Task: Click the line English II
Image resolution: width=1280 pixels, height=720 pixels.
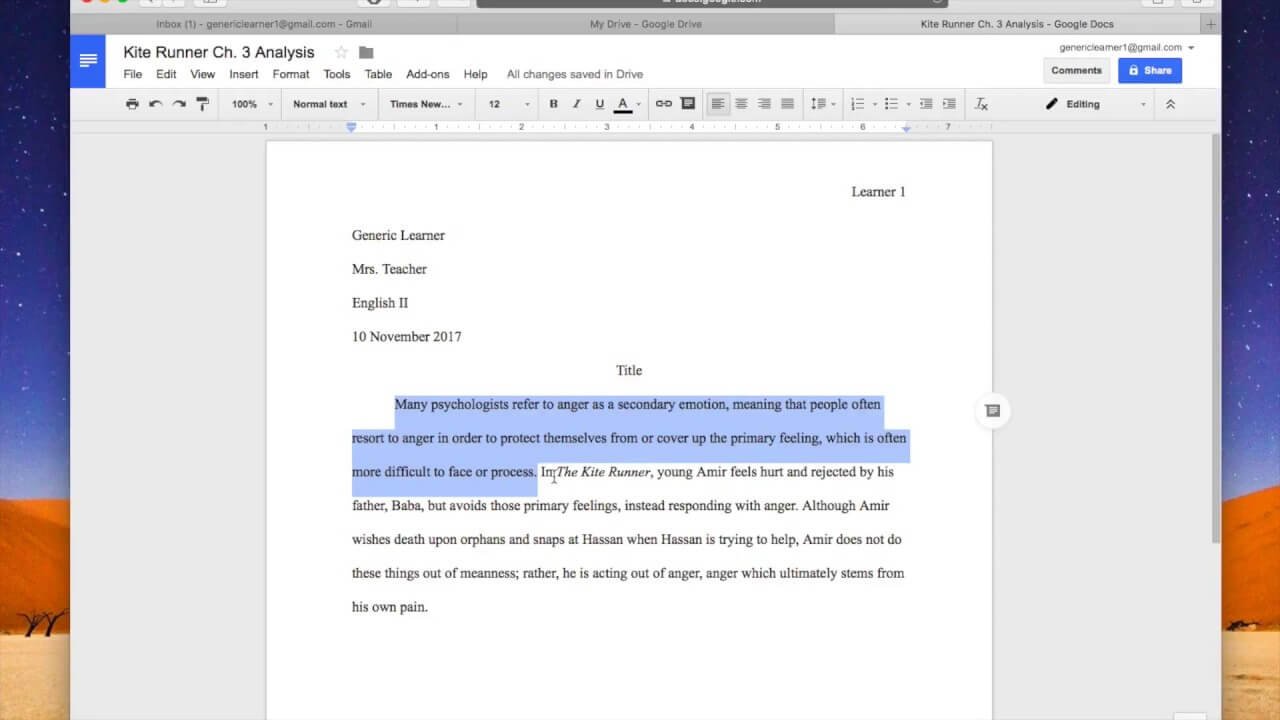Action: [x=380, y=303]
